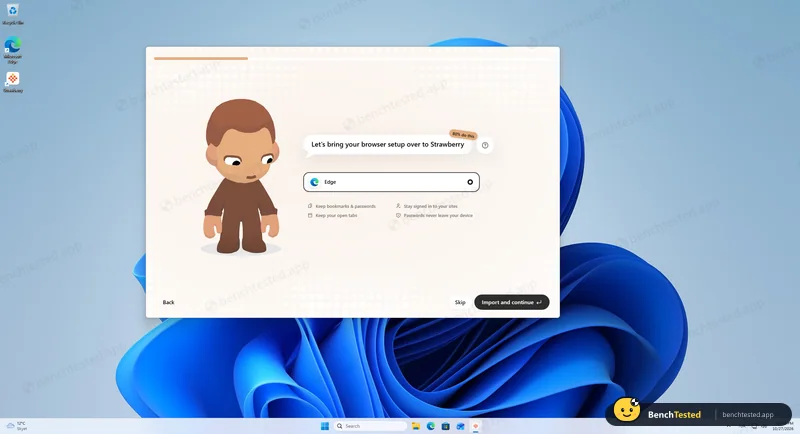Select the Strawberry desktop shortcut

click(13, 82)
